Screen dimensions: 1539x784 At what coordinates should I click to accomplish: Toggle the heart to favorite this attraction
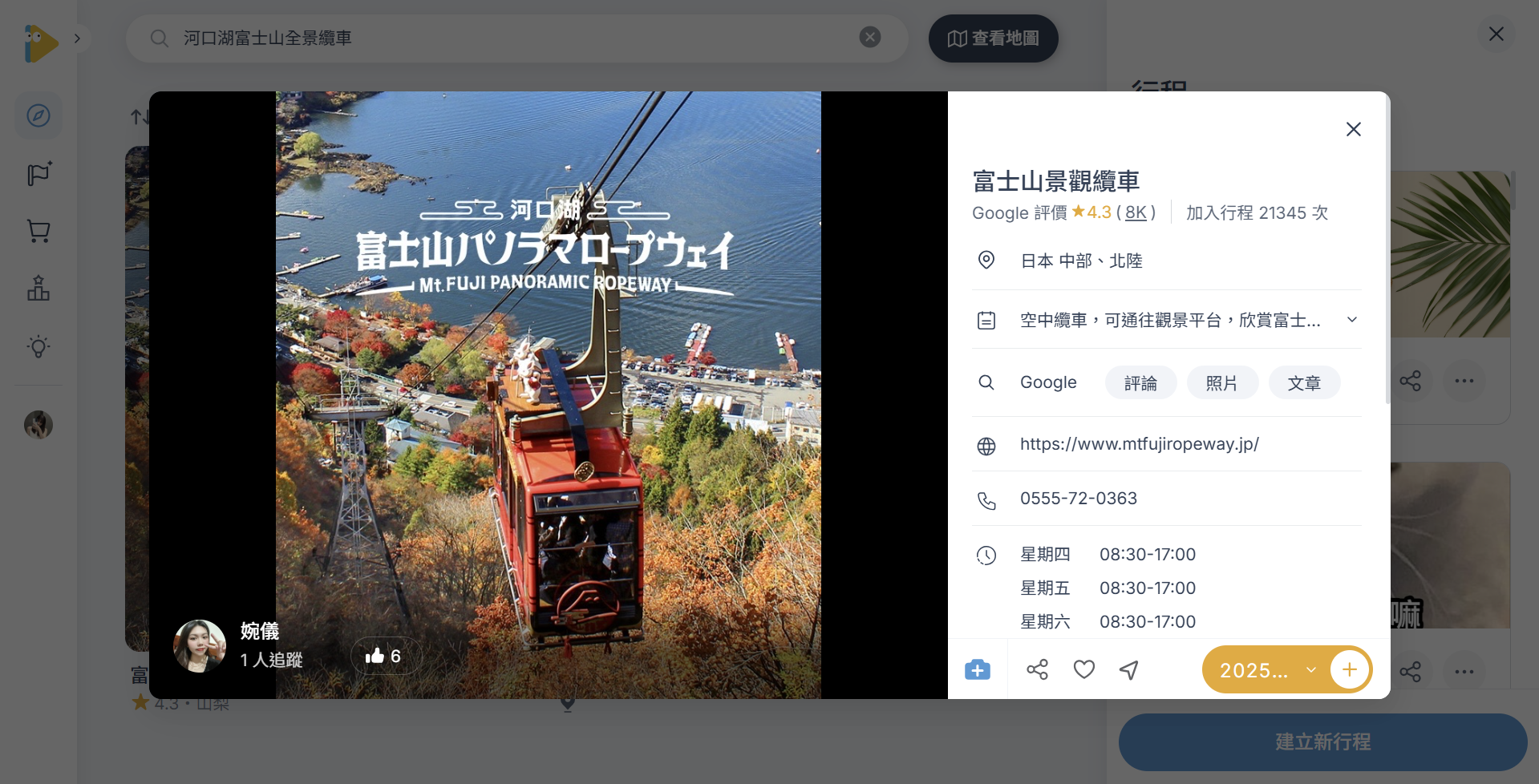click(x=1083, y=669)
